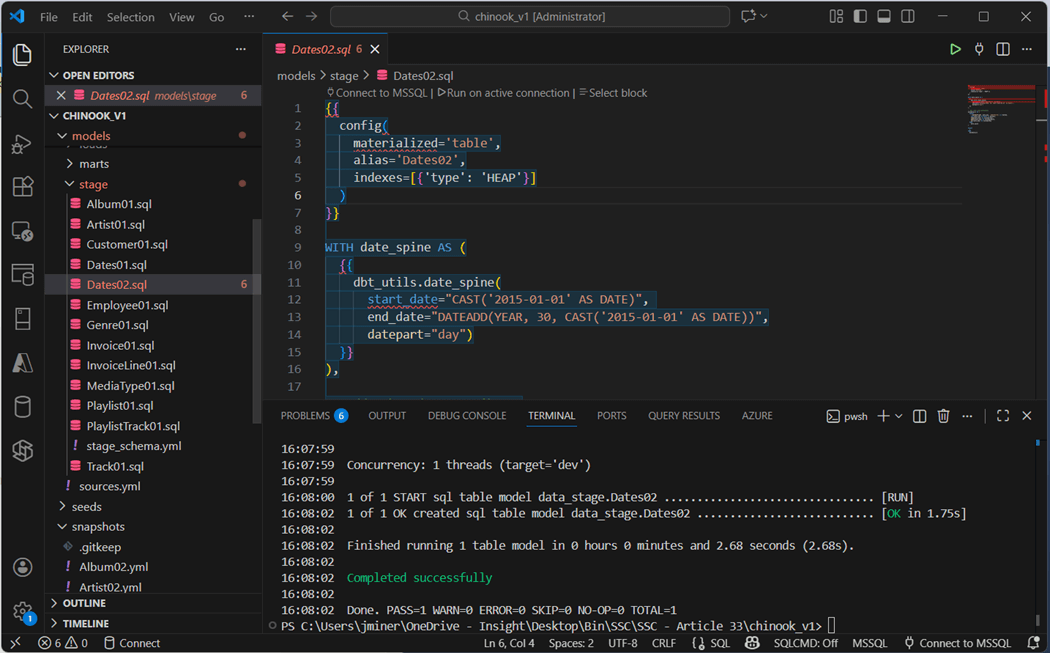Viewport: 1050px width, 653px height.
Task: Toggle the primary side bar layout button
Action: click(x=860, y=17)
